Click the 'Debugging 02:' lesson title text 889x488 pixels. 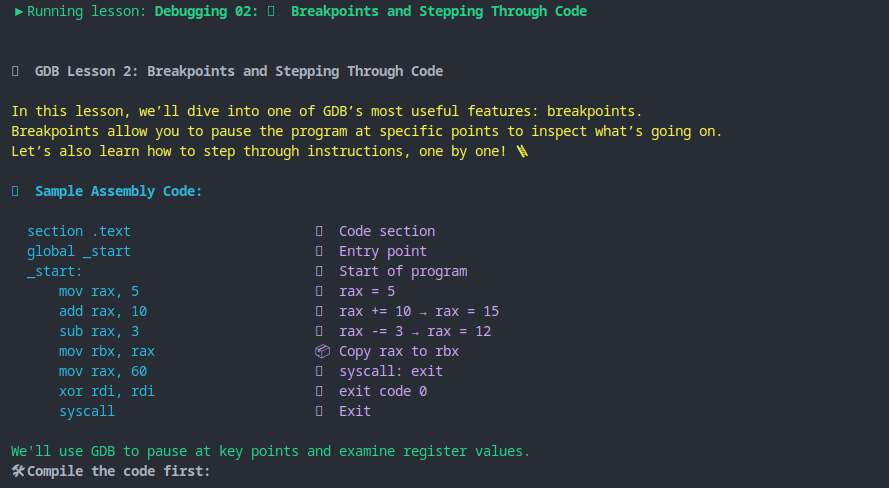click(x=206, y=11)
